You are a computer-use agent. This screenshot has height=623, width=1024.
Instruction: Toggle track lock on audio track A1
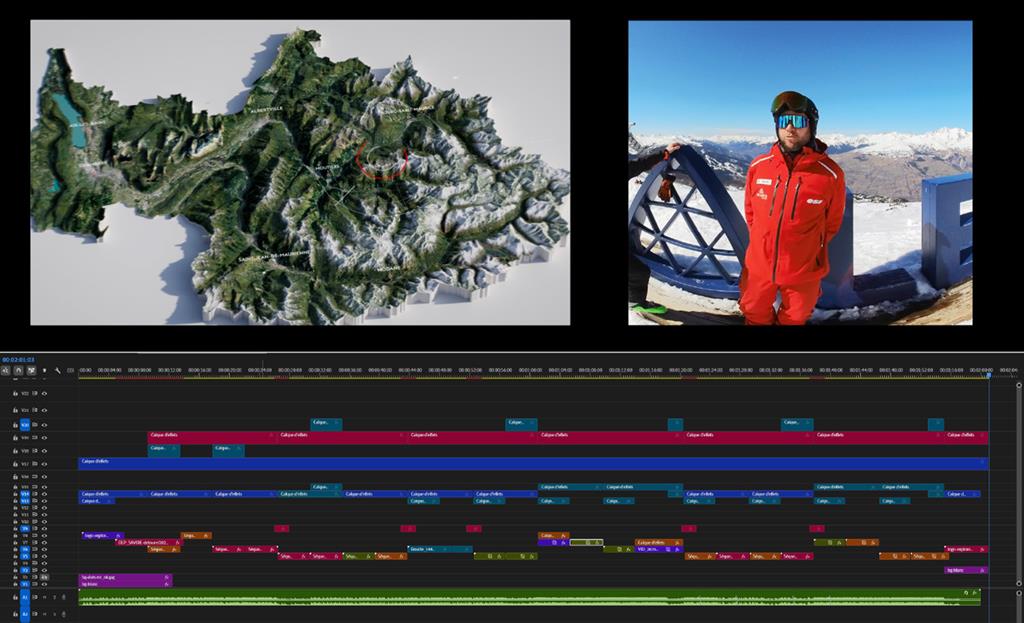point(15,597)
